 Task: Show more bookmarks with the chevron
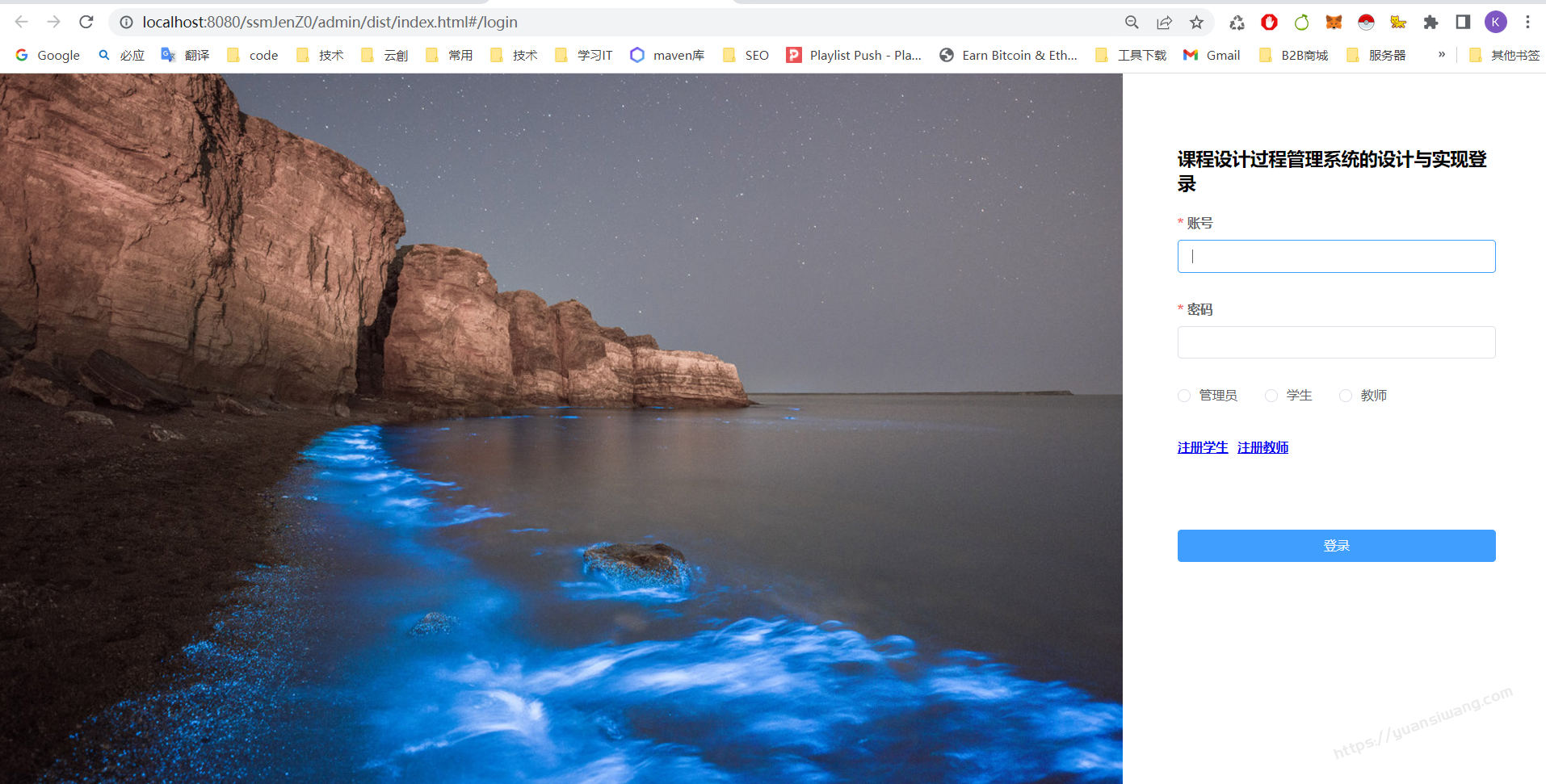click(1442, 54)
